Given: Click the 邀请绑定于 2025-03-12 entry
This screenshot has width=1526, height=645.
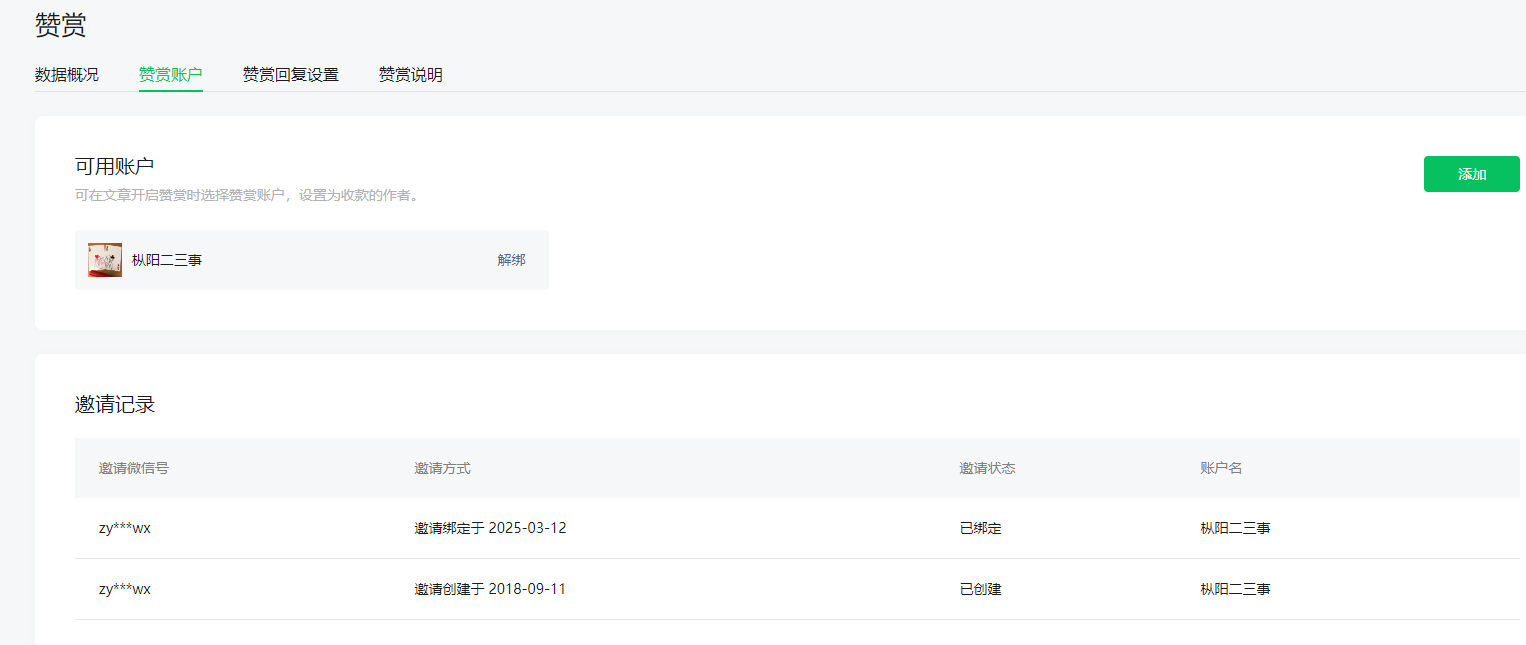Looking at the screenshot, I should click(x=490, y=528).
